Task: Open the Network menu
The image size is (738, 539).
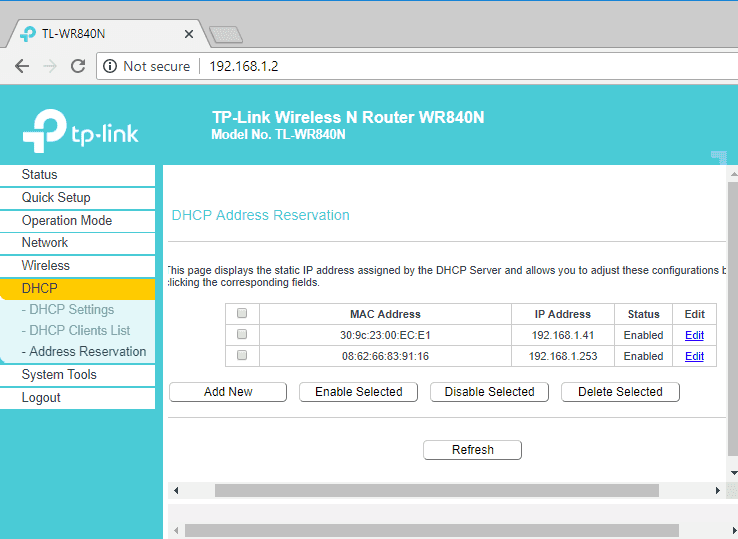Action: coord(78,243)
